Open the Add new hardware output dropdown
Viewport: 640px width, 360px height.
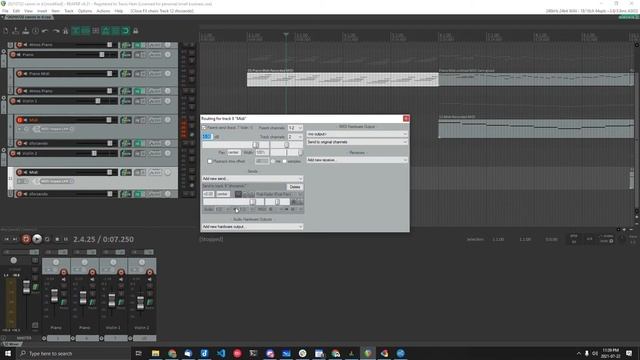[253, 227]
